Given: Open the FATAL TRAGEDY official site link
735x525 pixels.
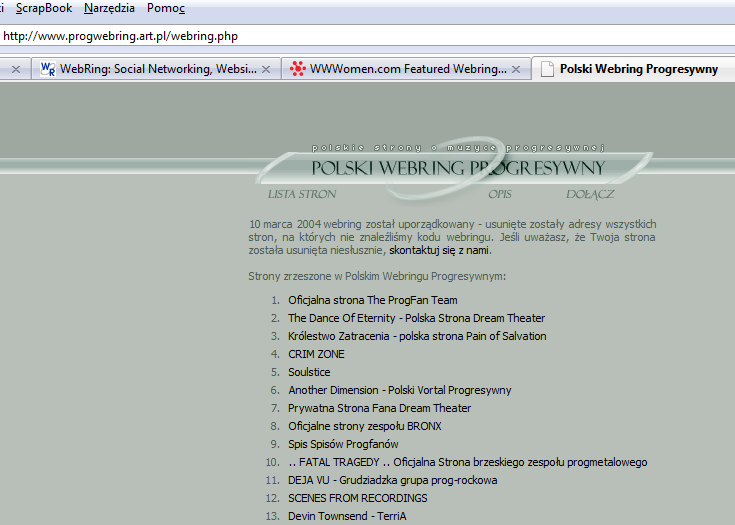Looking at the screenshot, I should pos(468,462).
